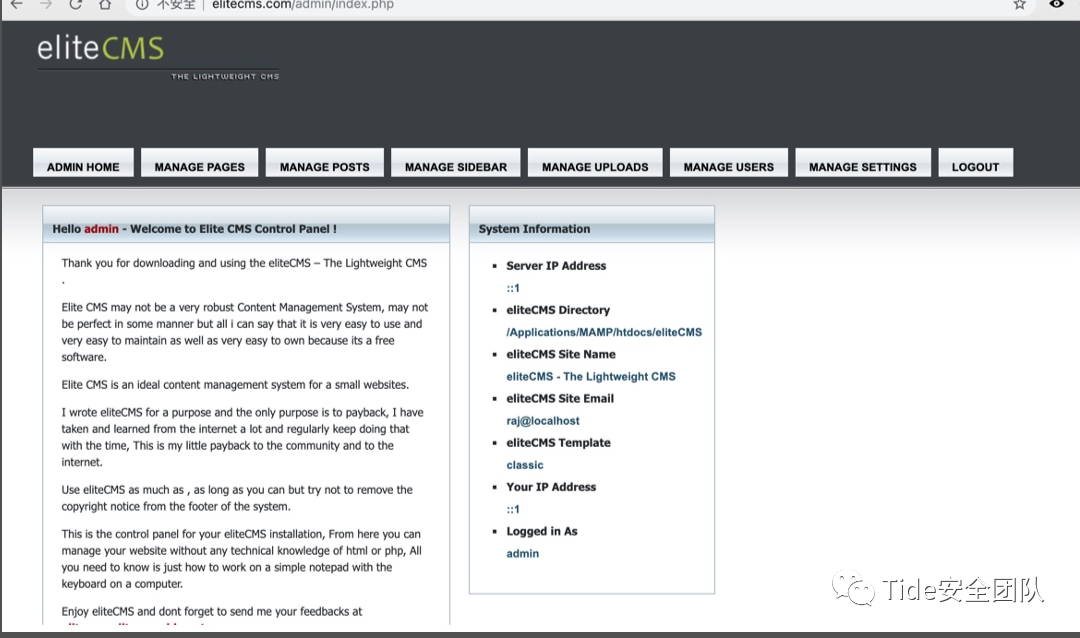Click the Your IP Address label
Screen dimensions: 1080x638
(551, 487)
